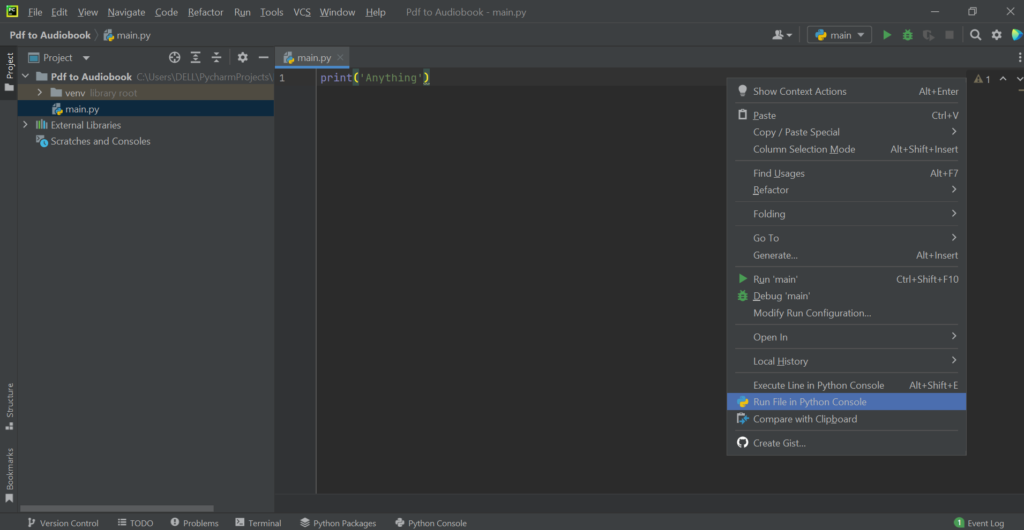1024x530 pixels.
Task: Click the Project panel horizontal scrollbar
Action: (x=117, y=508)
